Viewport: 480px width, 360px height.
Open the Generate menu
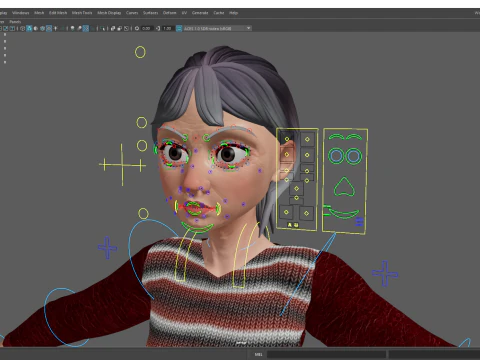200,13
